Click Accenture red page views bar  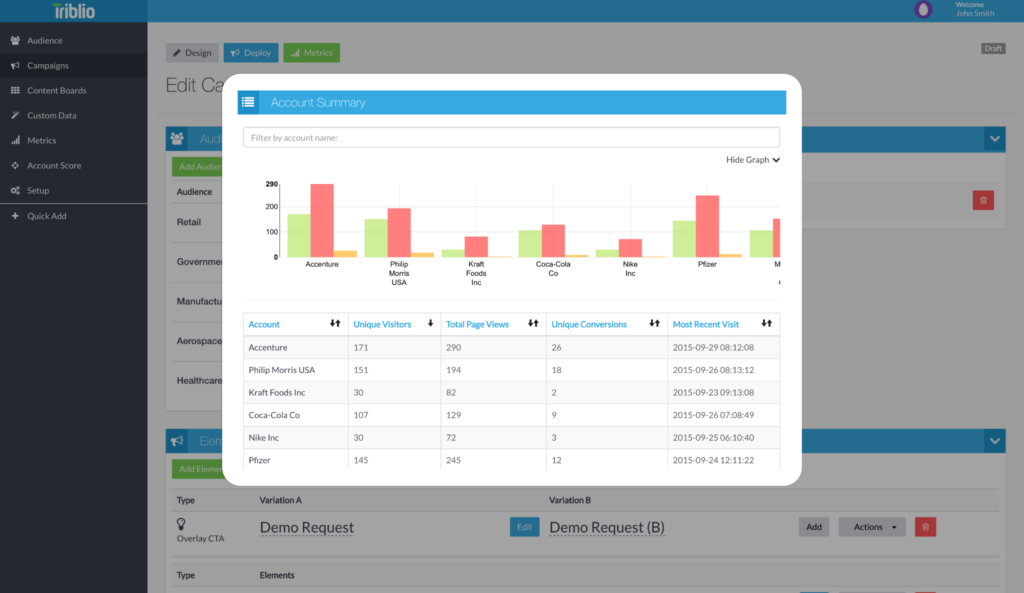(322, 221)
